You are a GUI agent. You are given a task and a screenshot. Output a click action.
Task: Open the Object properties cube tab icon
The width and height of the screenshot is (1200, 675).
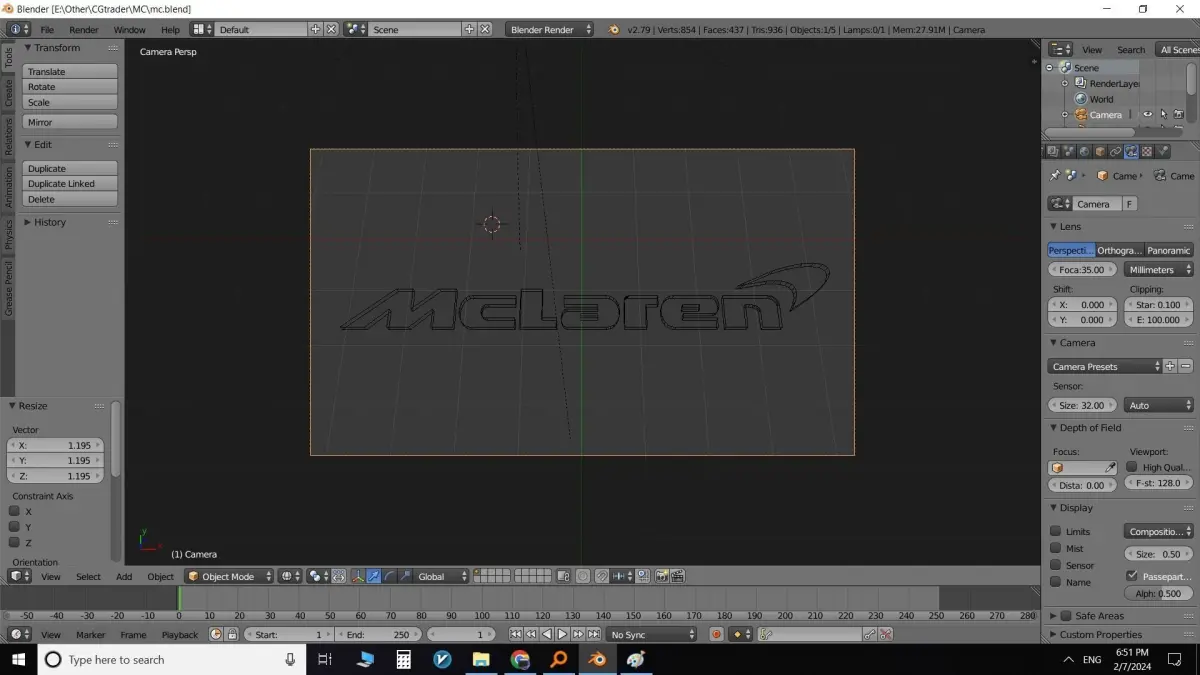(x=1100, y=152)
